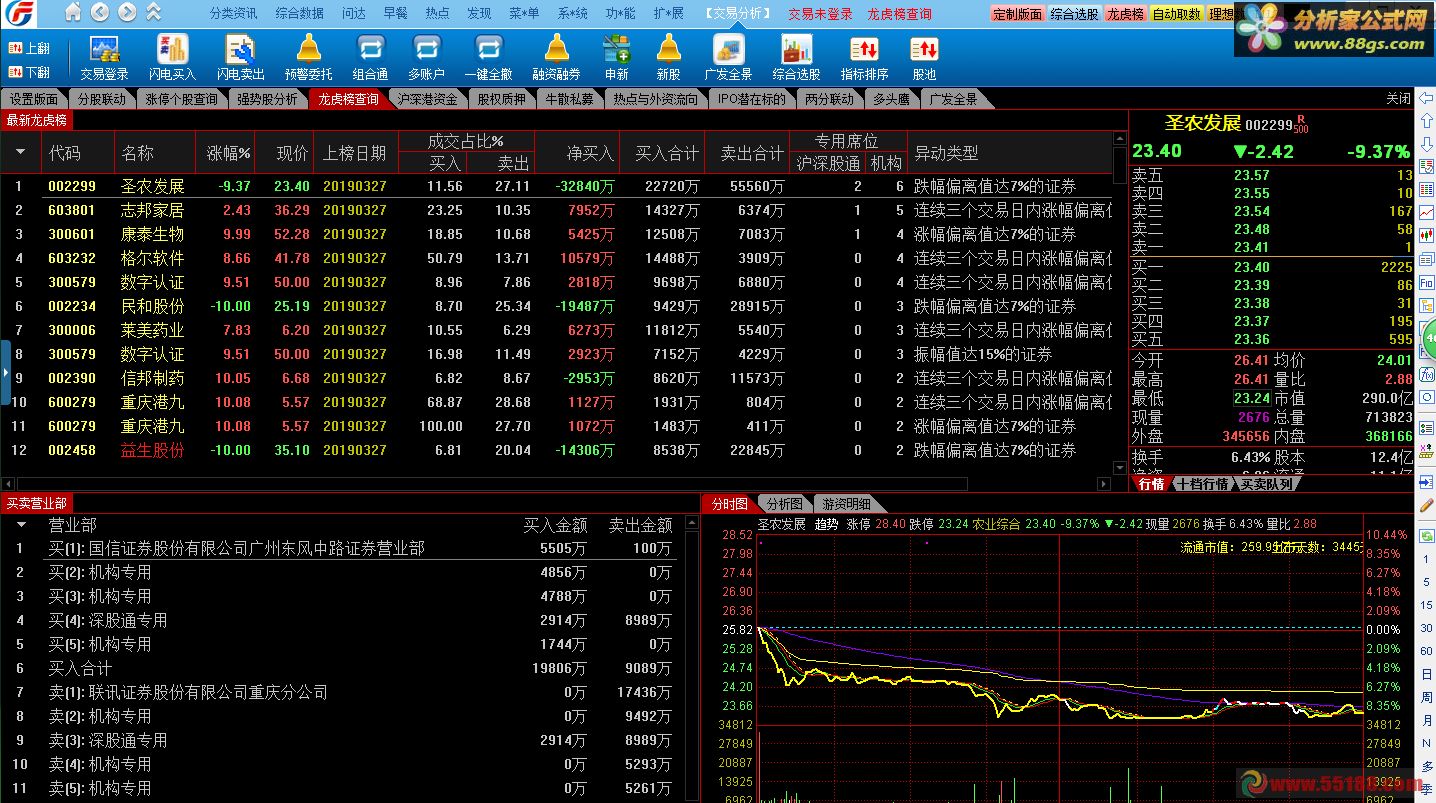Sort by 净买入 column header
This screenshot has width=1436, height=803.
[x=590, y=153]
